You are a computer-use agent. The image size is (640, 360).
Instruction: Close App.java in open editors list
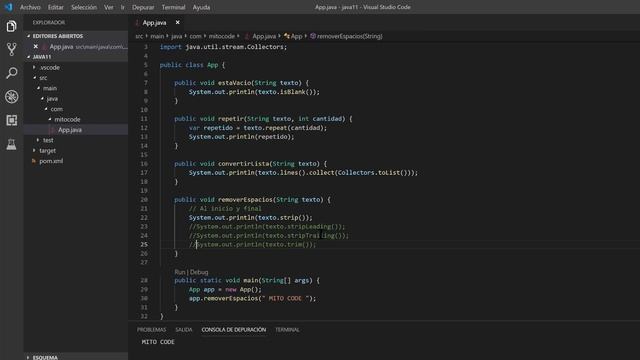click(x=36, y=47)
